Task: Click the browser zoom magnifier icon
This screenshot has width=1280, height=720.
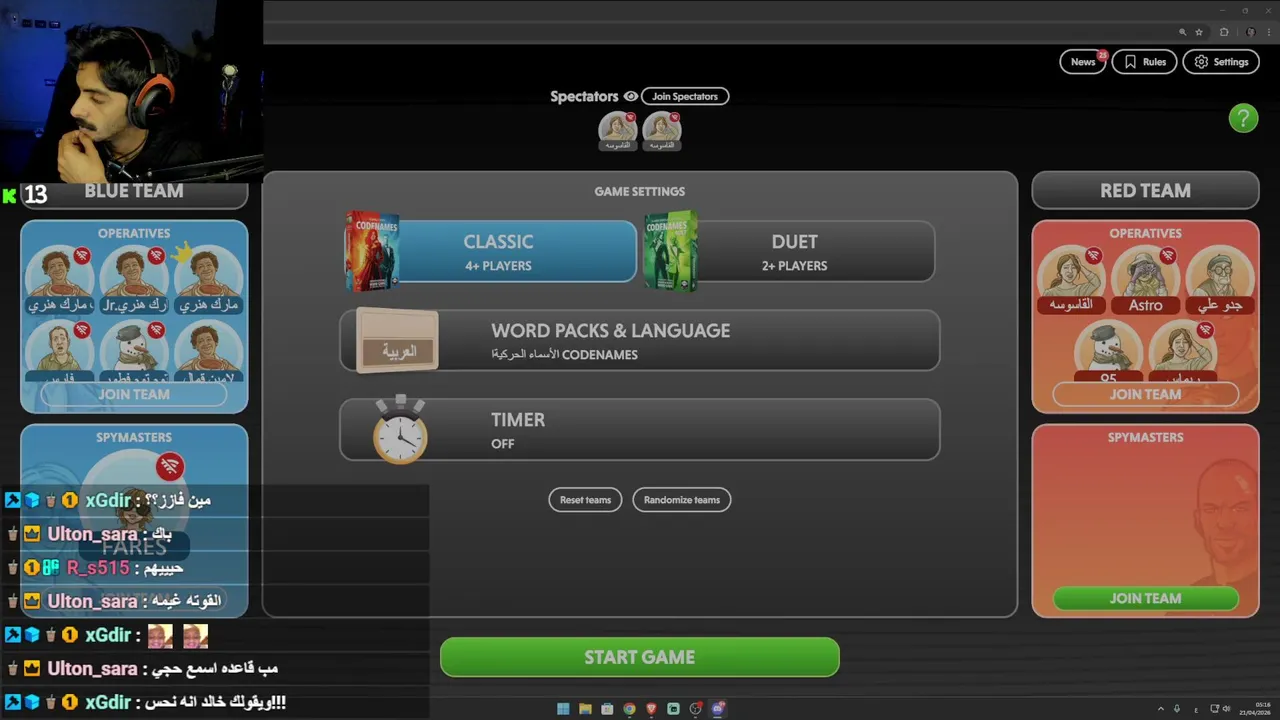Action: [x=1182, y=32]
